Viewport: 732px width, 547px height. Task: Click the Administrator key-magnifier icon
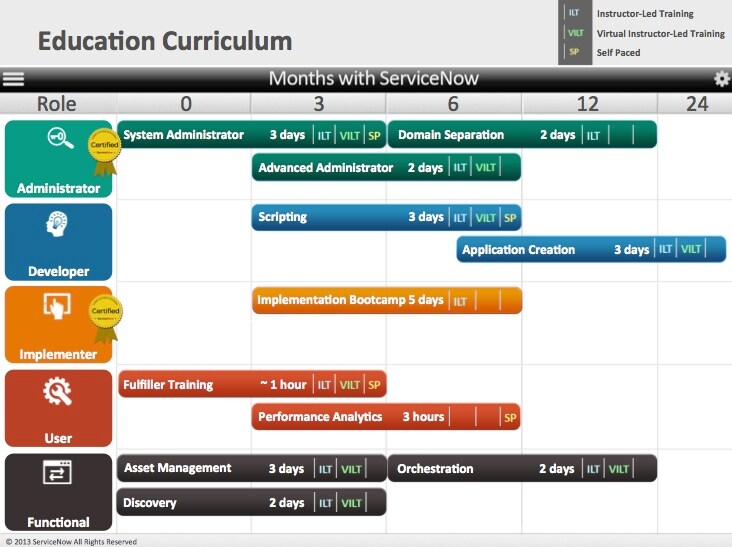pos(60,138)
